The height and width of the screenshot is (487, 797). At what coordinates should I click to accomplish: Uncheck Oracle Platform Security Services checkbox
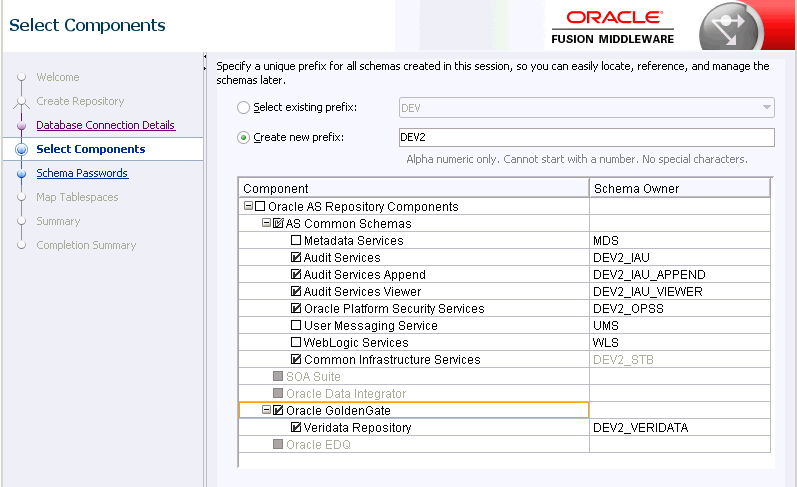pyautogui.click(x=296, y=308)
